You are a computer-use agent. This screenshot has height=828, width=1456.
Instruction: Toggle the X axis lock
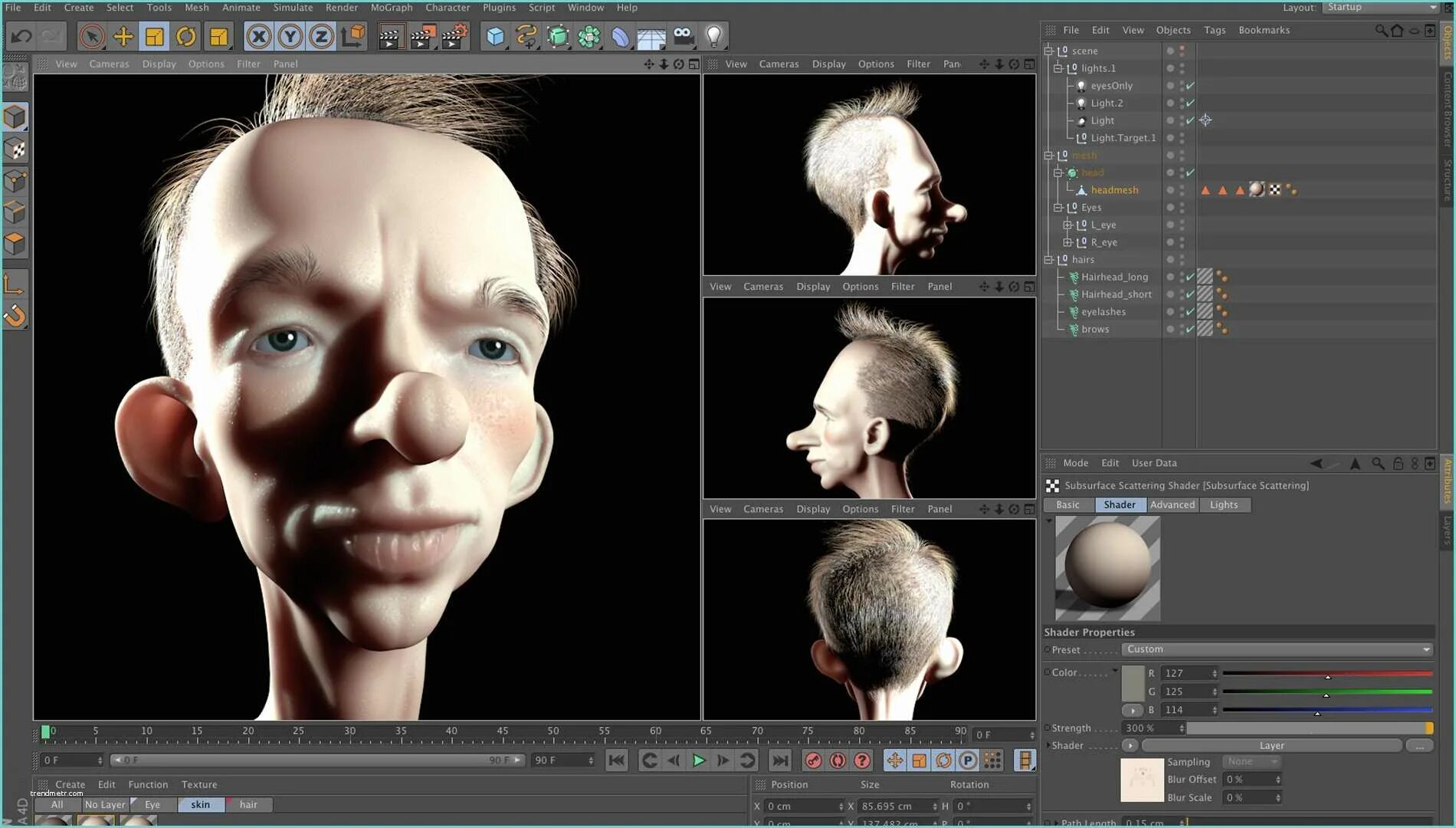(259, 36)
